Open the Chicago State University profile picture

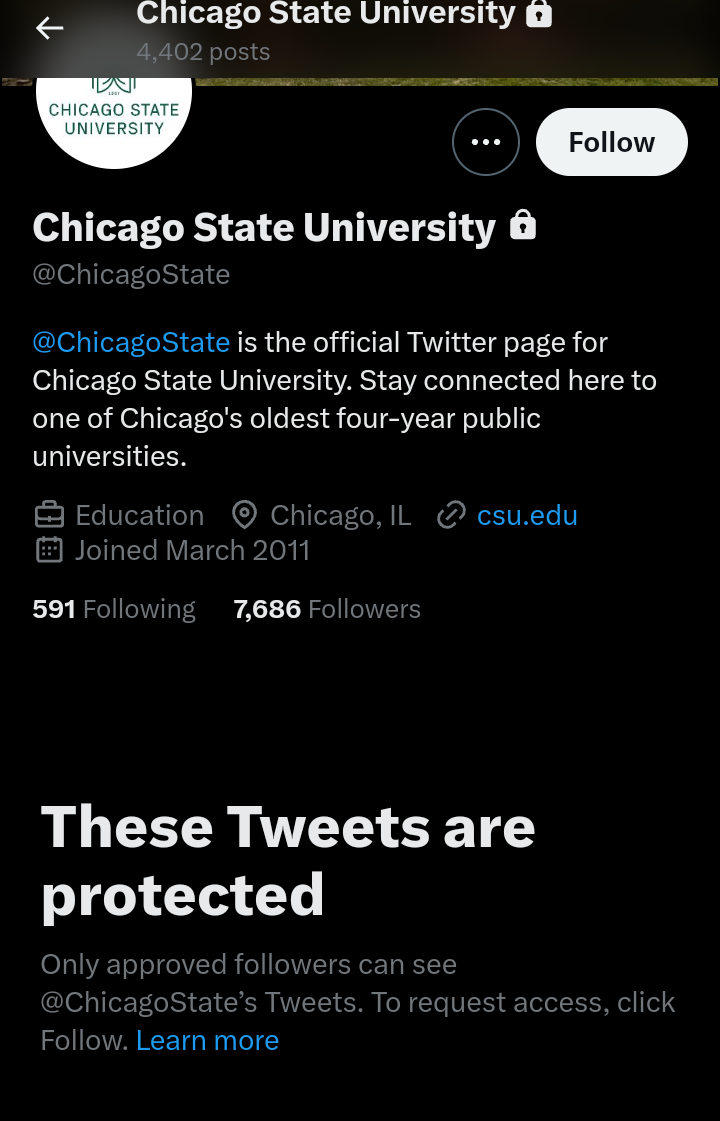click(x=114, y=115)
